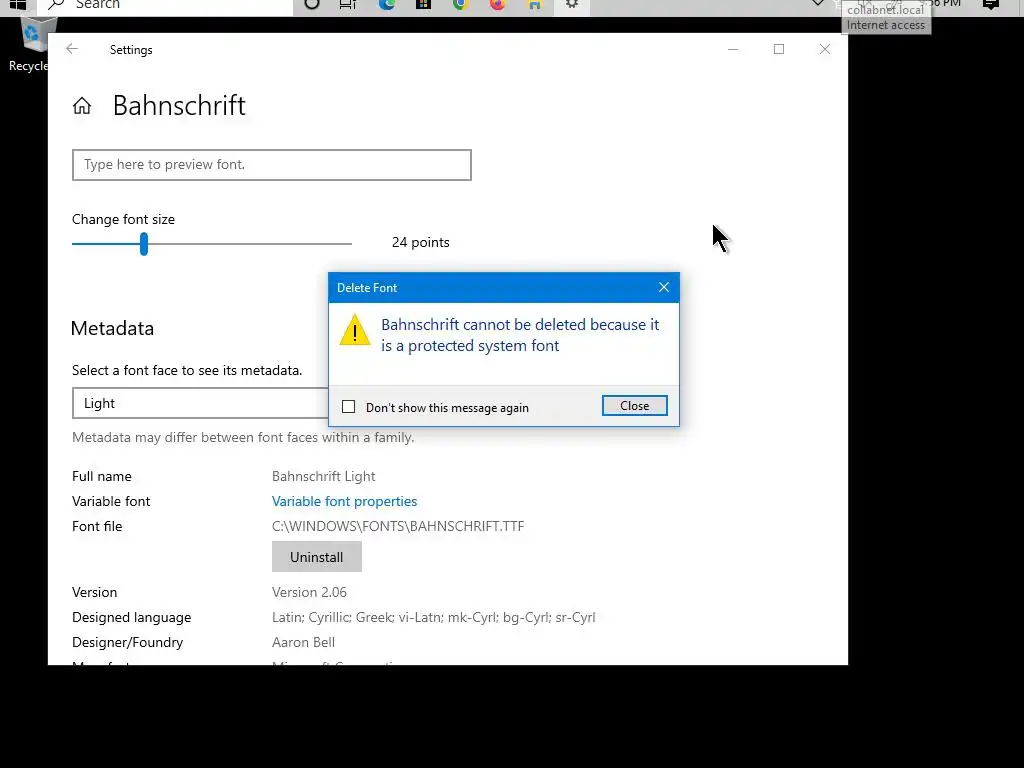The height and width of the screenshot is (768, 1024).
Task: Click the font file path C:\WINDOWS\FONTS\BAHNSCHRIFT.TTF
Action: click(398, 526)
